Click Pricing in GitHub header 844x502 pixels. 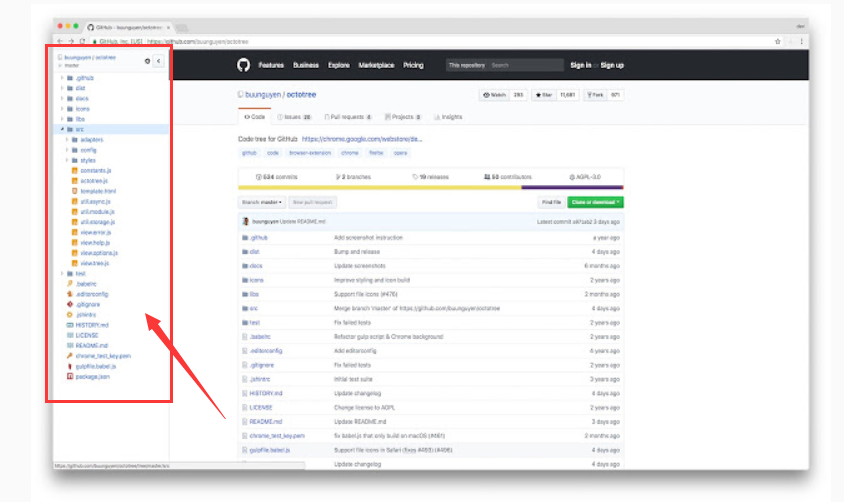(x=413, y=65)
